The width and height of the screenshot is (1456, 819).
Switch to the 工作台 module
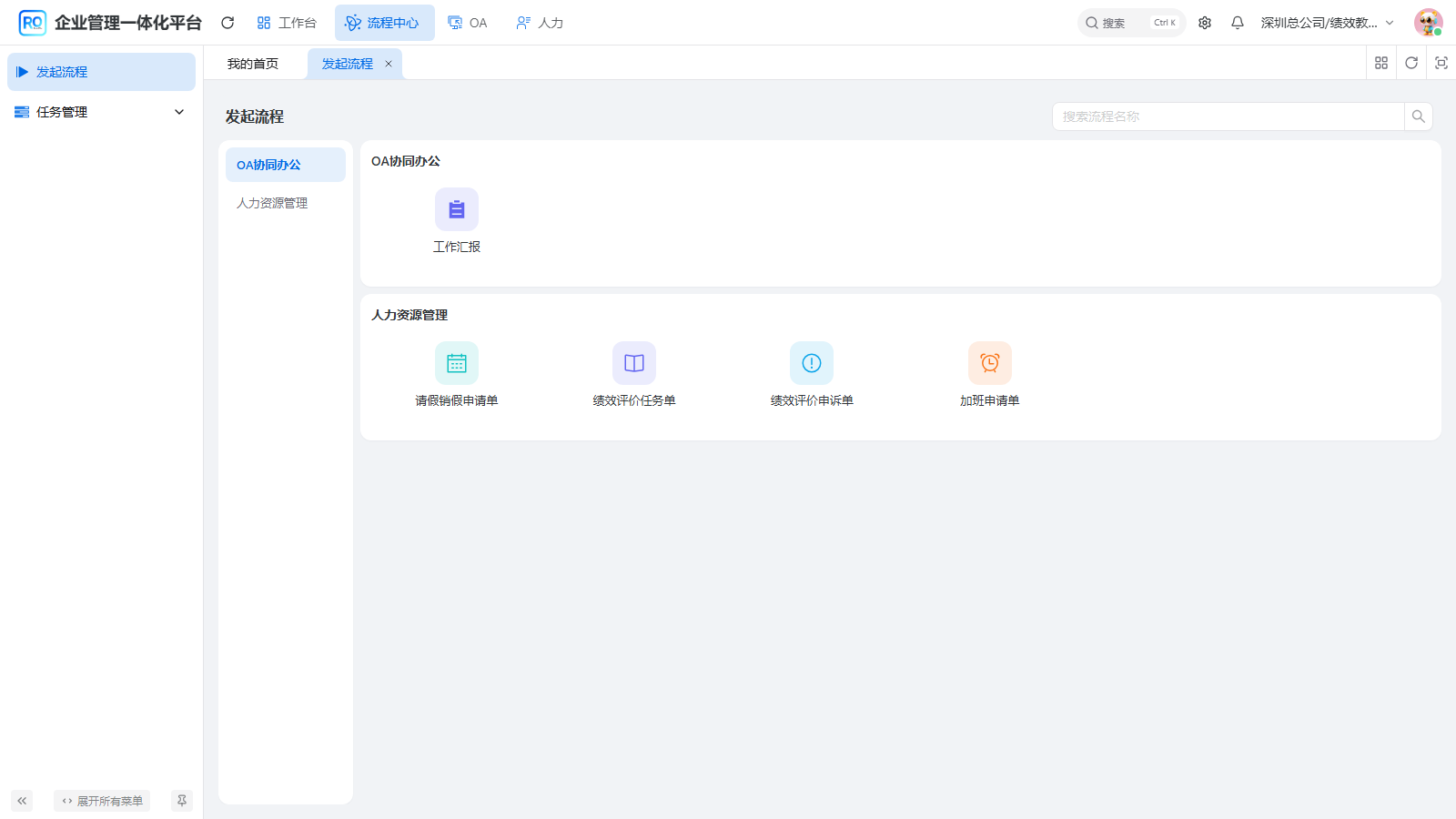287,23
